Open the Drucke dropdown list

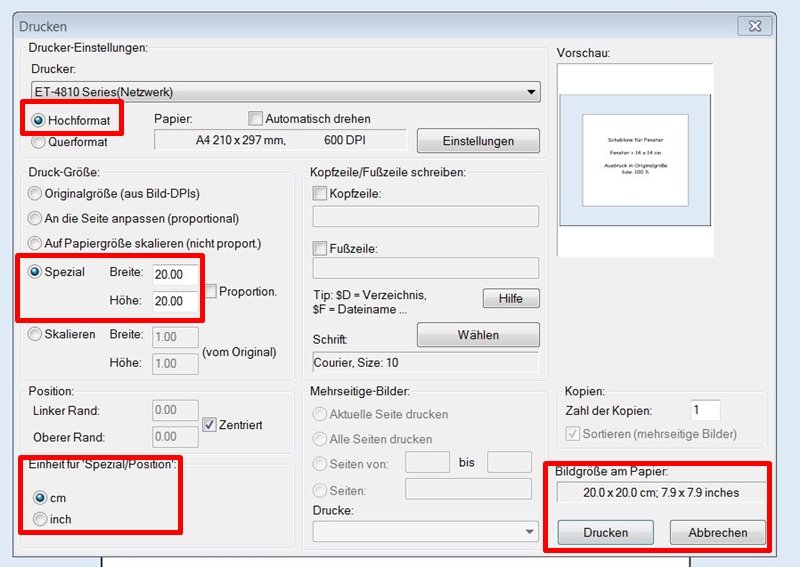point(426,532)
